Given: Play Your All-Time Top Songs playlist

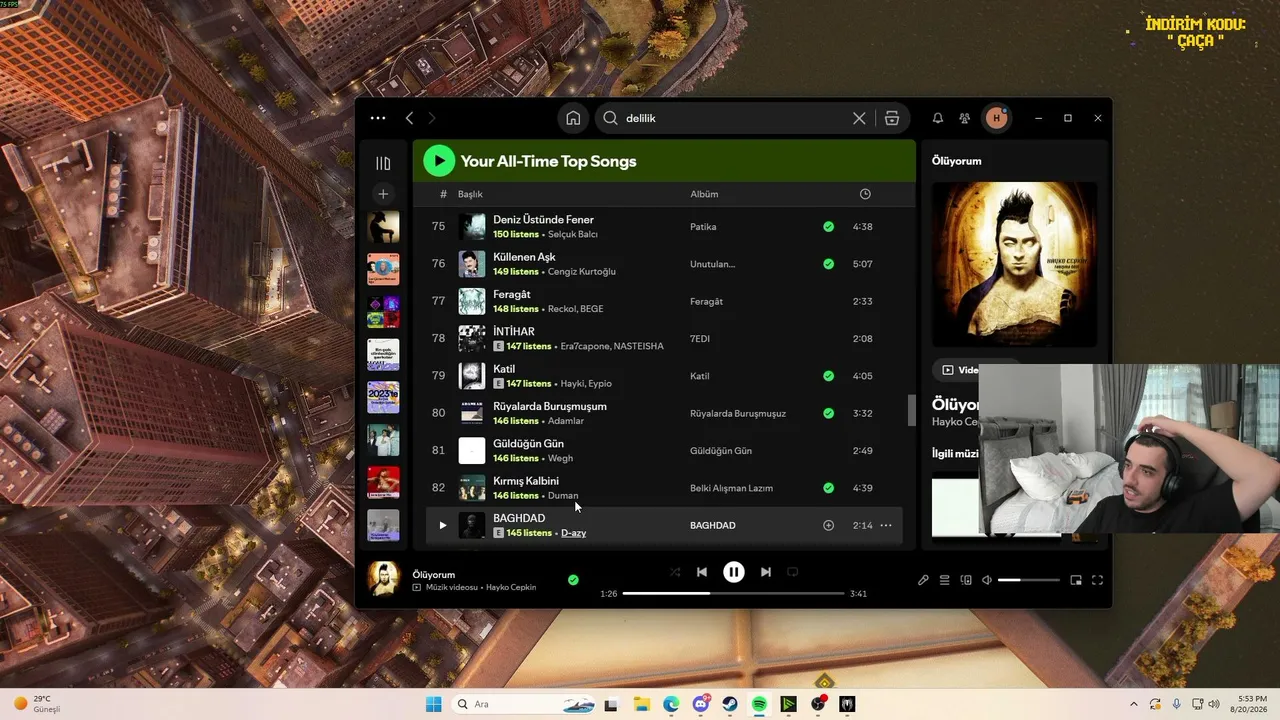Looking at the screenshot, I should [439, 160].
